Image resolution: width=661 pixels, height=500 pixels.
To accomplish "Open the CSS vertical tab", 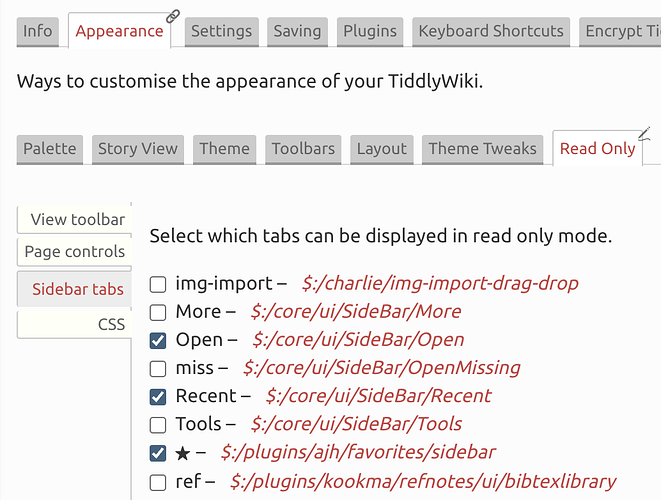I will click(110, 324).
